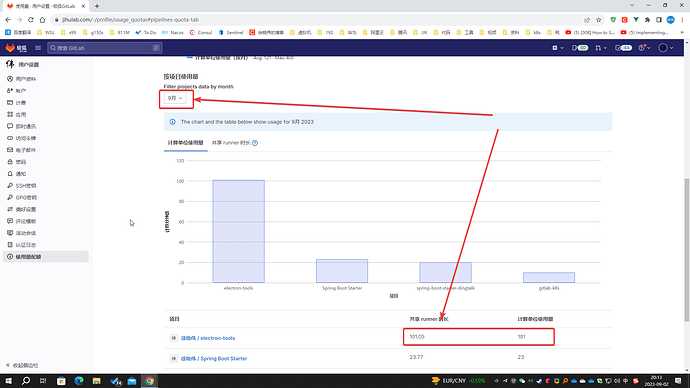Click the help question mark beside runner tab
Viewport: 690px width, 388px height.
tap(255, 143)
